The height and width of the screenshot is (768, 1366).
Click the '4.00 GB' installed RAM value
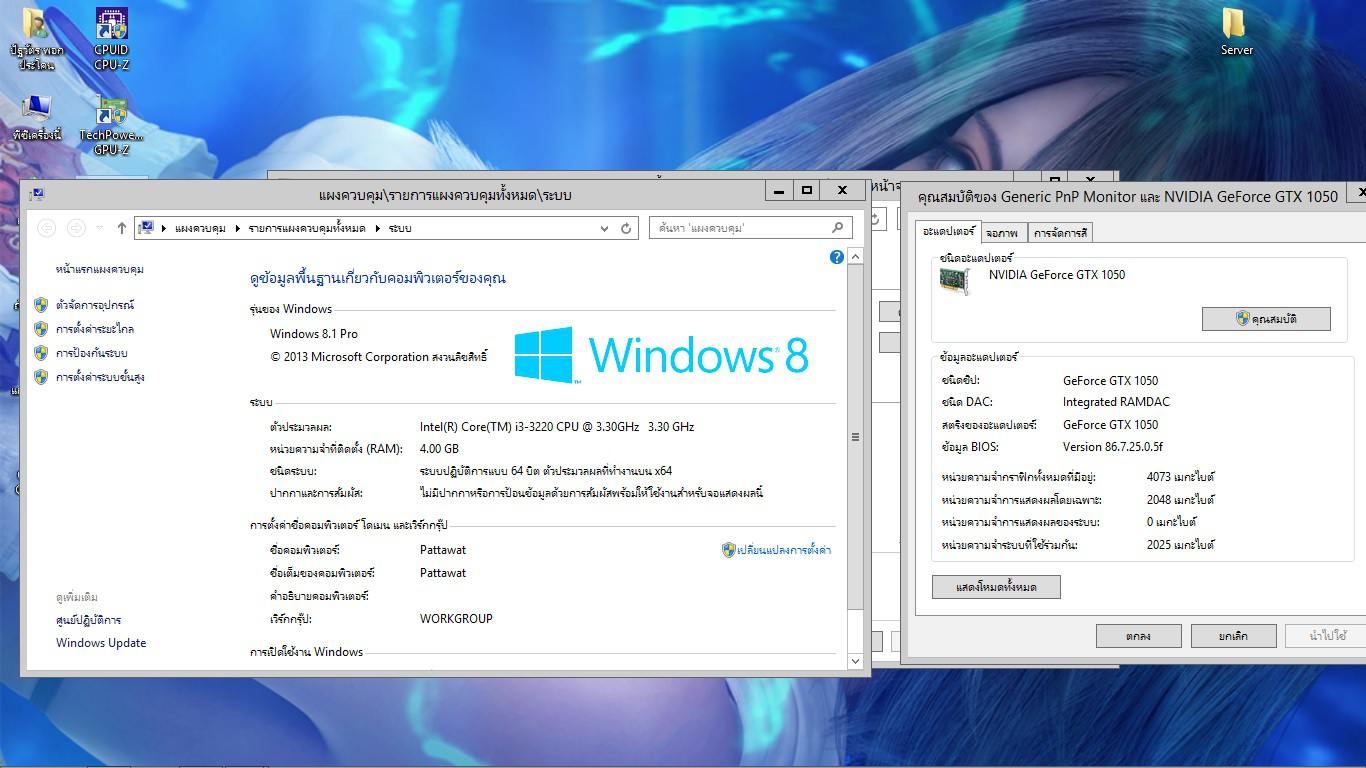(440, 449)
